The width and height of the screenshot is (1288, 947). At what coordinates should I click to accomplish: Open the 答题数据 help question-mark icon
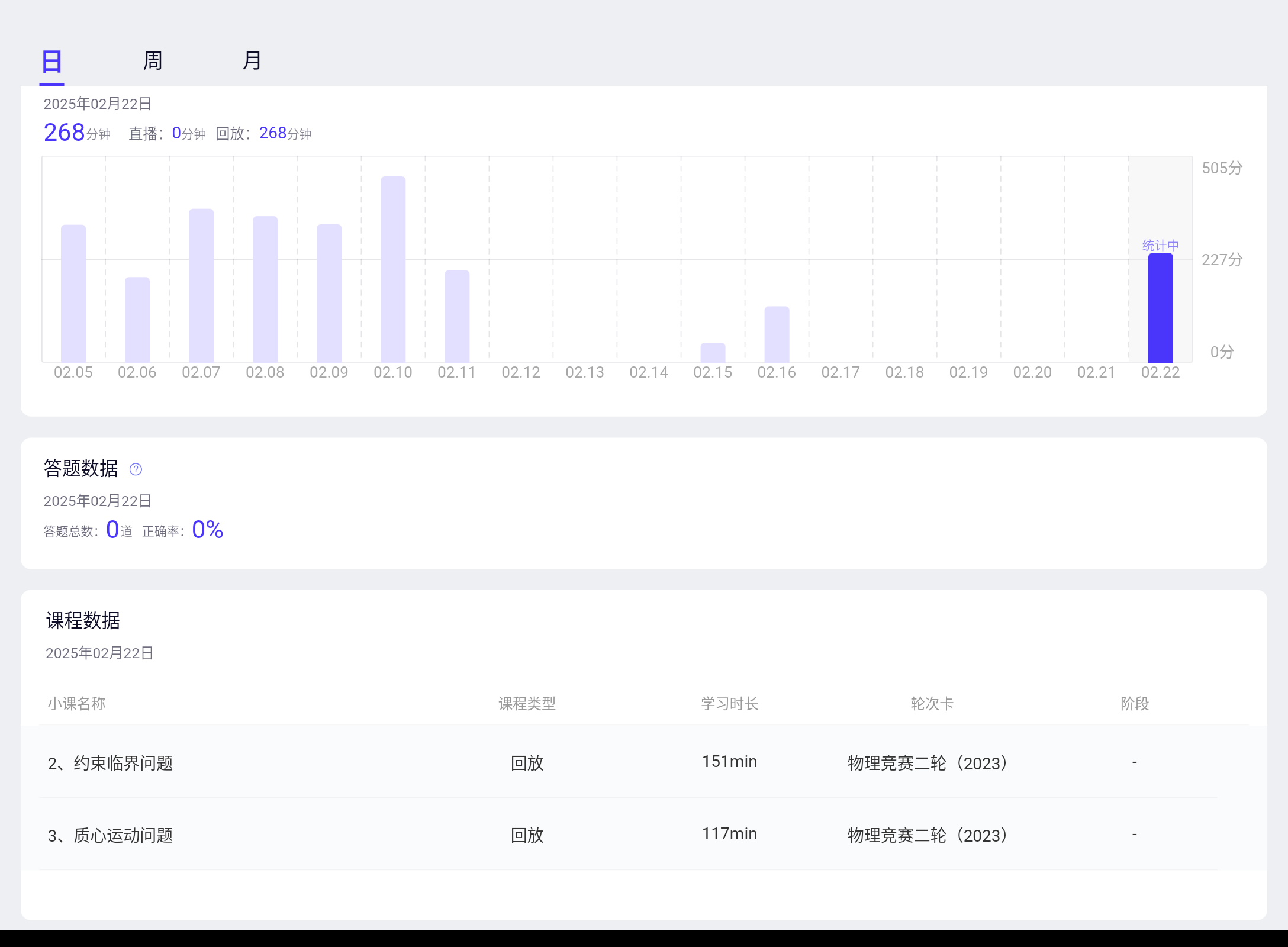pos(136,469)
